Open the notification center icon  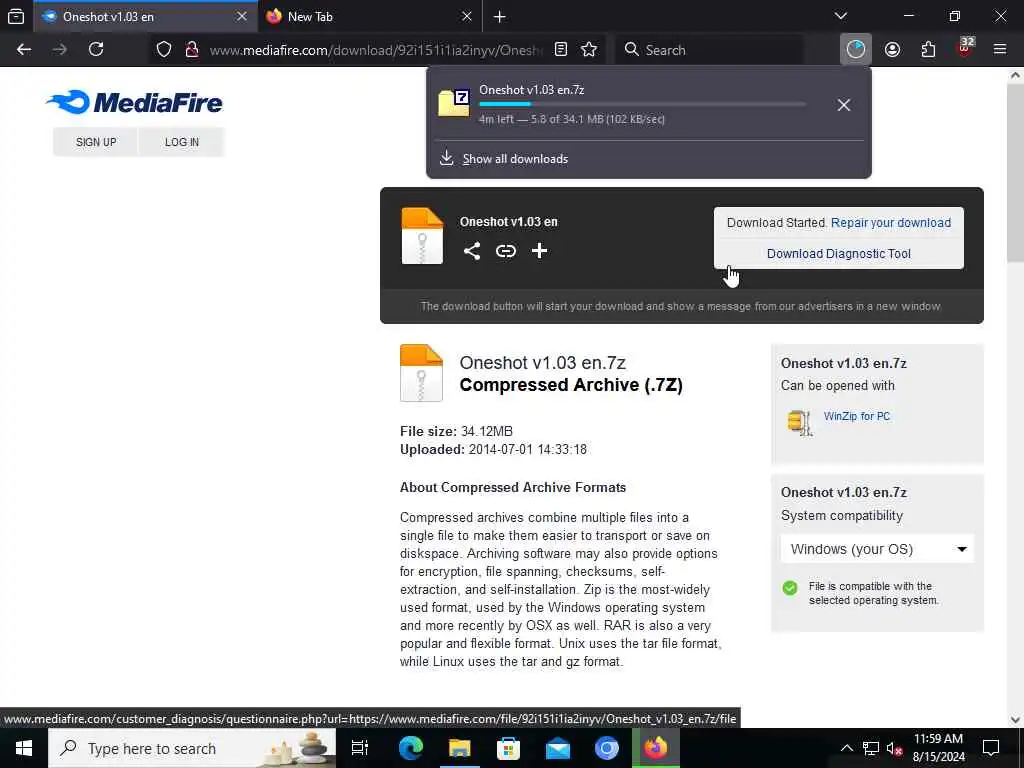point(991,748)
